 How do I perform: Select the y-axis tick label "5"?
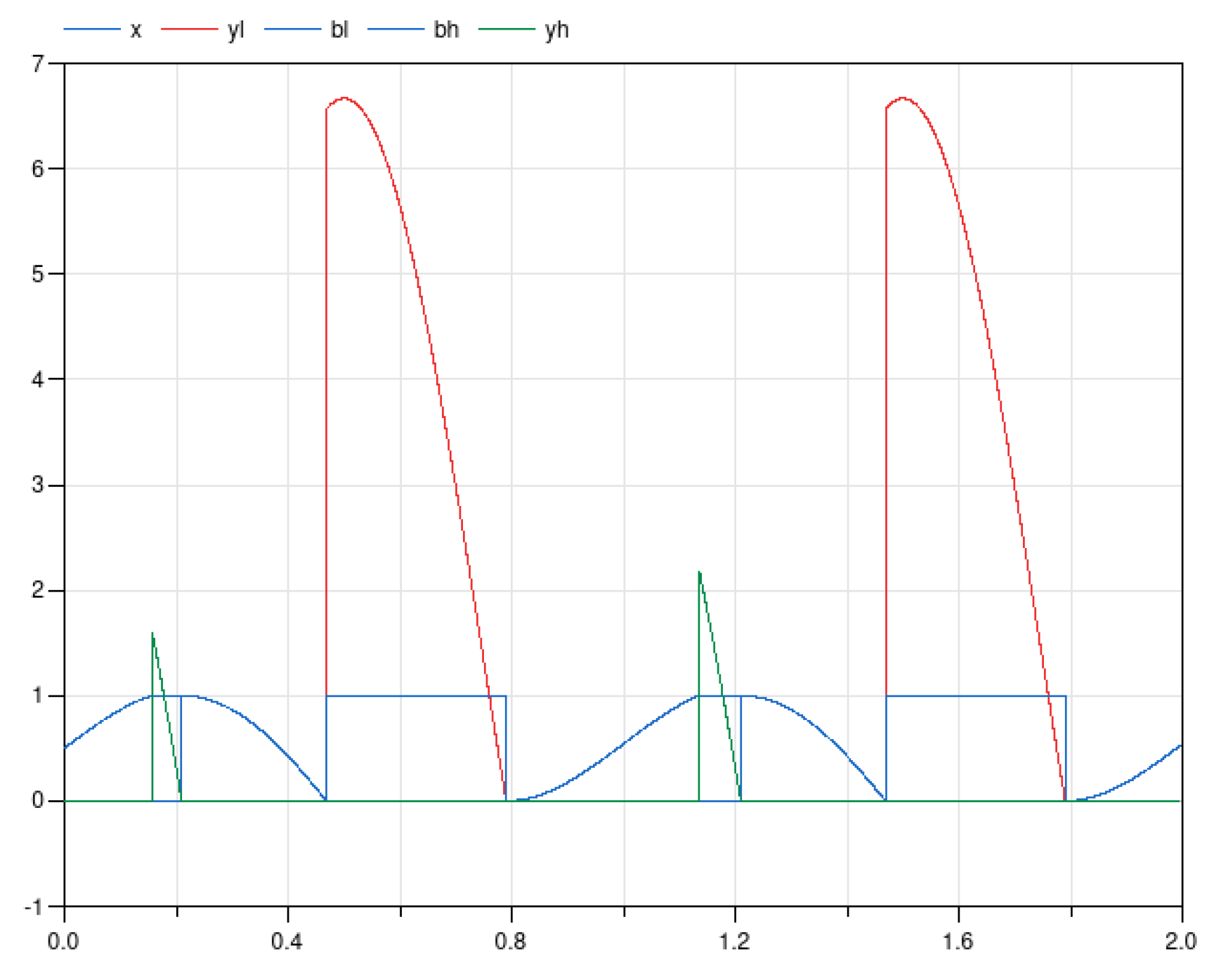tap(37, 274)
